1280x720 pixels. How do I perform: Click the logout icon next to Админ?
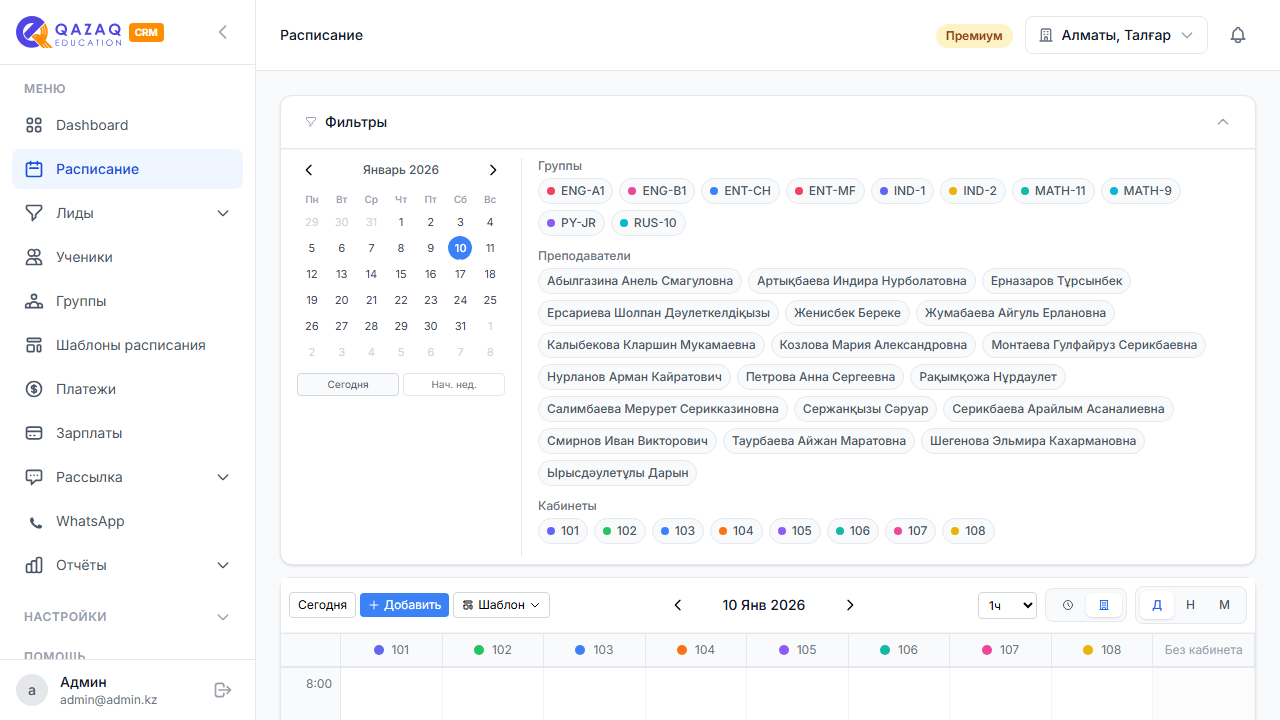tap(223, 690)
